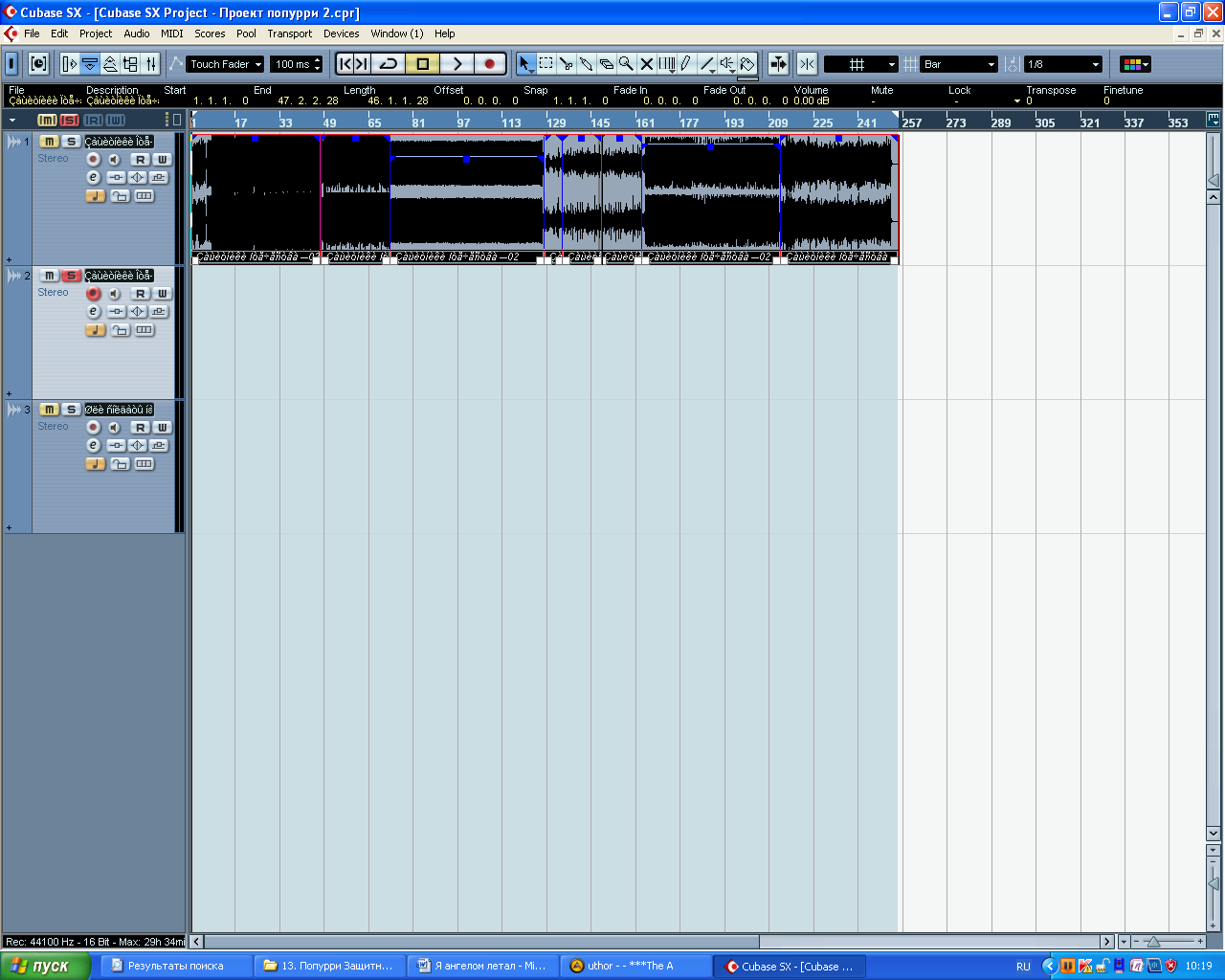This screenshot has height=980, width=1225.
Task: Open the Windows Start "пуск" button
Action: click(x=45, y=966)
